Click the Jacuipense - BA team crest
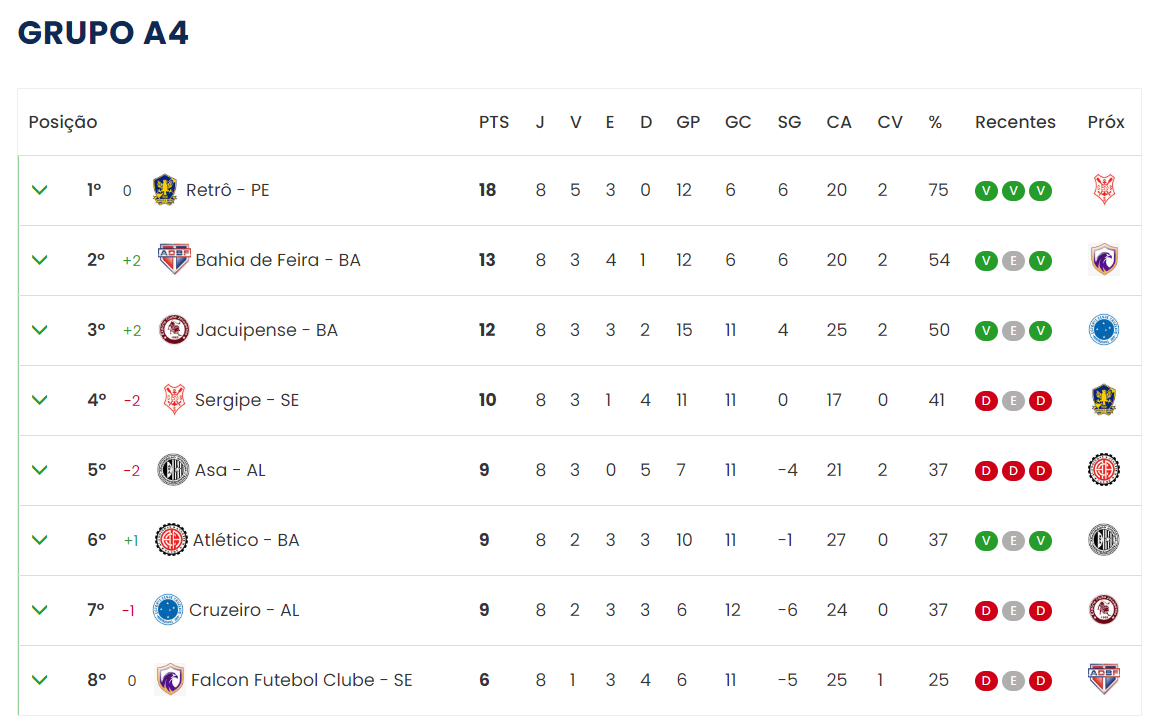Viewport: 1157px width, 722px height. point(174,329)
